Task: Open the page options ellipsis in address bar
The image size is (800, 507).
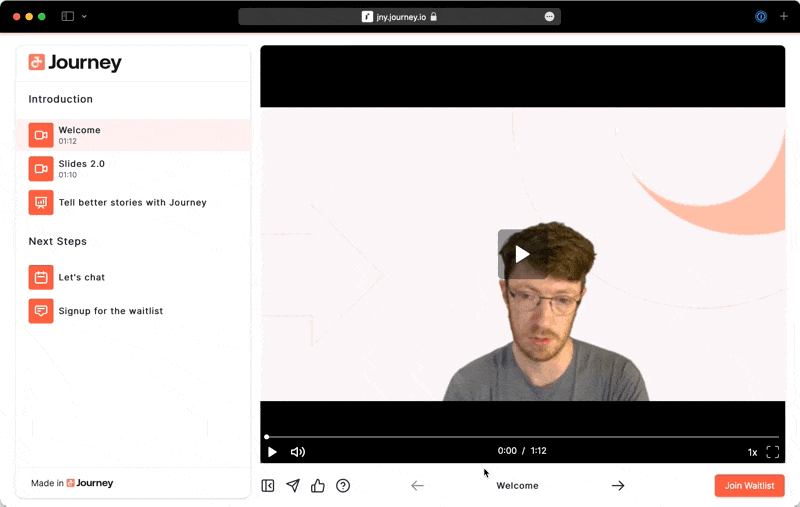Action: point(549,17)
